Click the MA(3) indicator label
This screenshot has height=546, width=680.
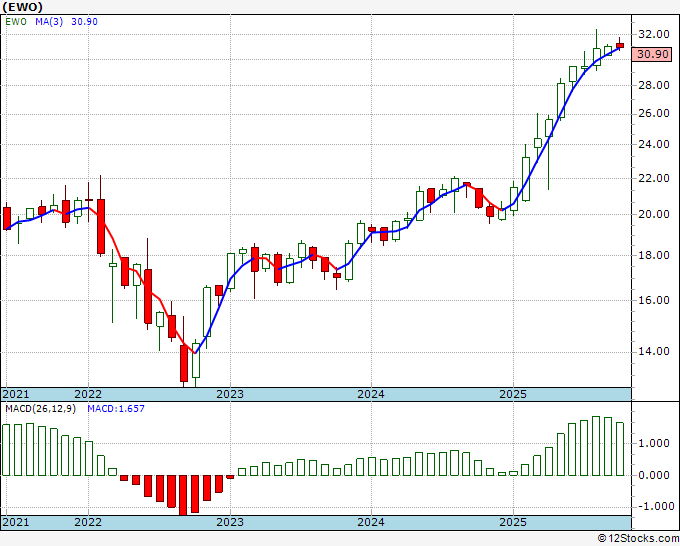coord(49,22)
